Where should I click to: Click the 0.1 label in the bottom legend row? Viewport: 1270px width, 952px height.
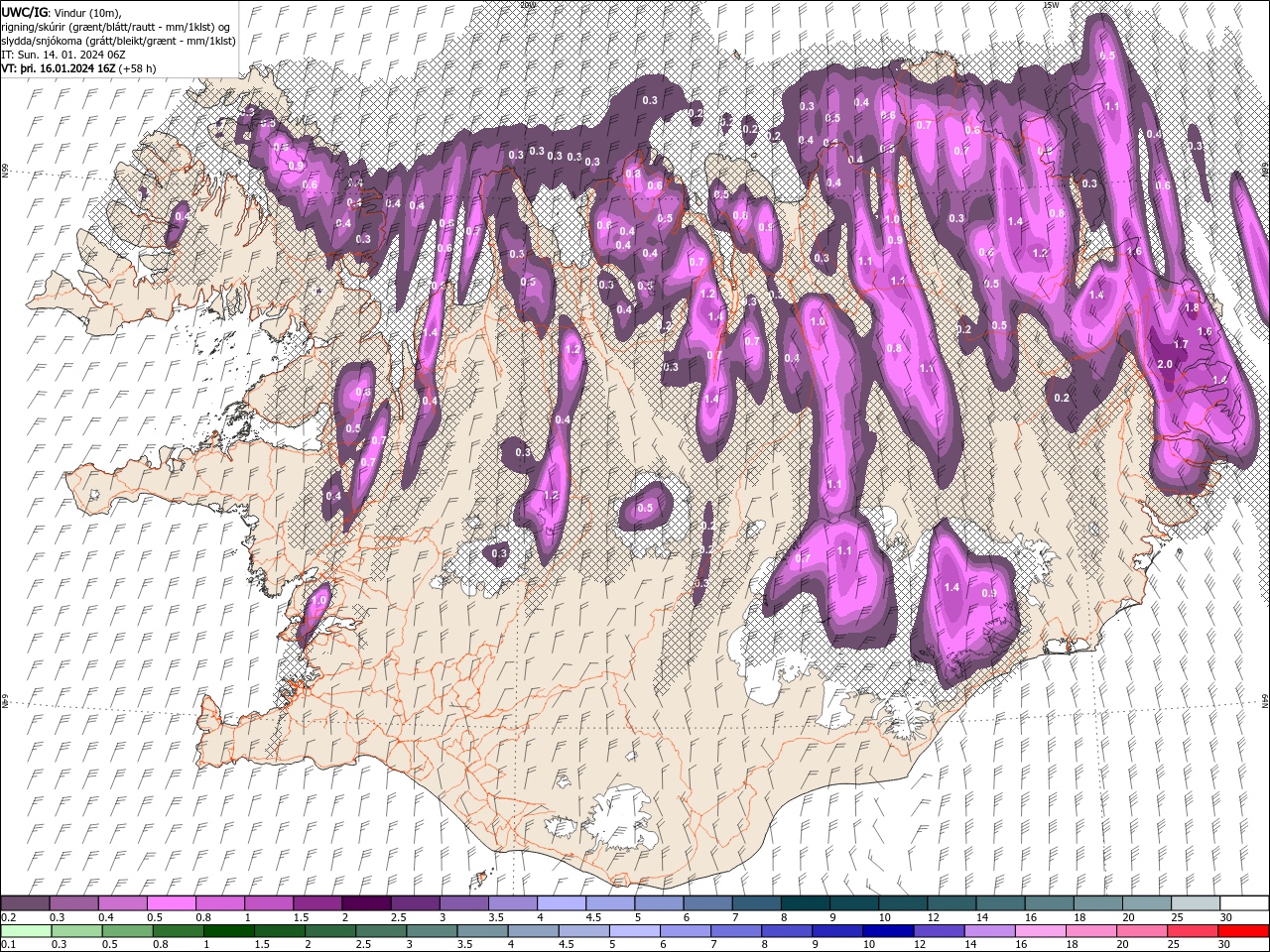pyautogui.click(x=8, y=945)
